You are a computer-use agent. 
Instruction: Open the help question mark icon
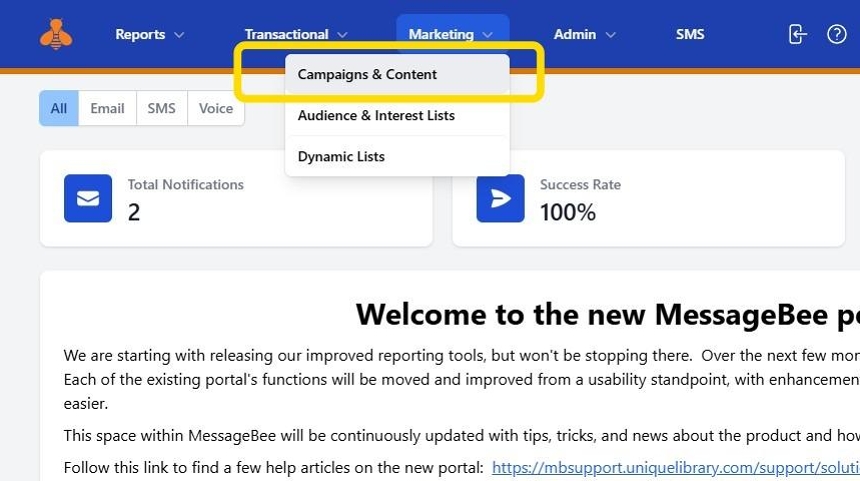coord(836,34)
